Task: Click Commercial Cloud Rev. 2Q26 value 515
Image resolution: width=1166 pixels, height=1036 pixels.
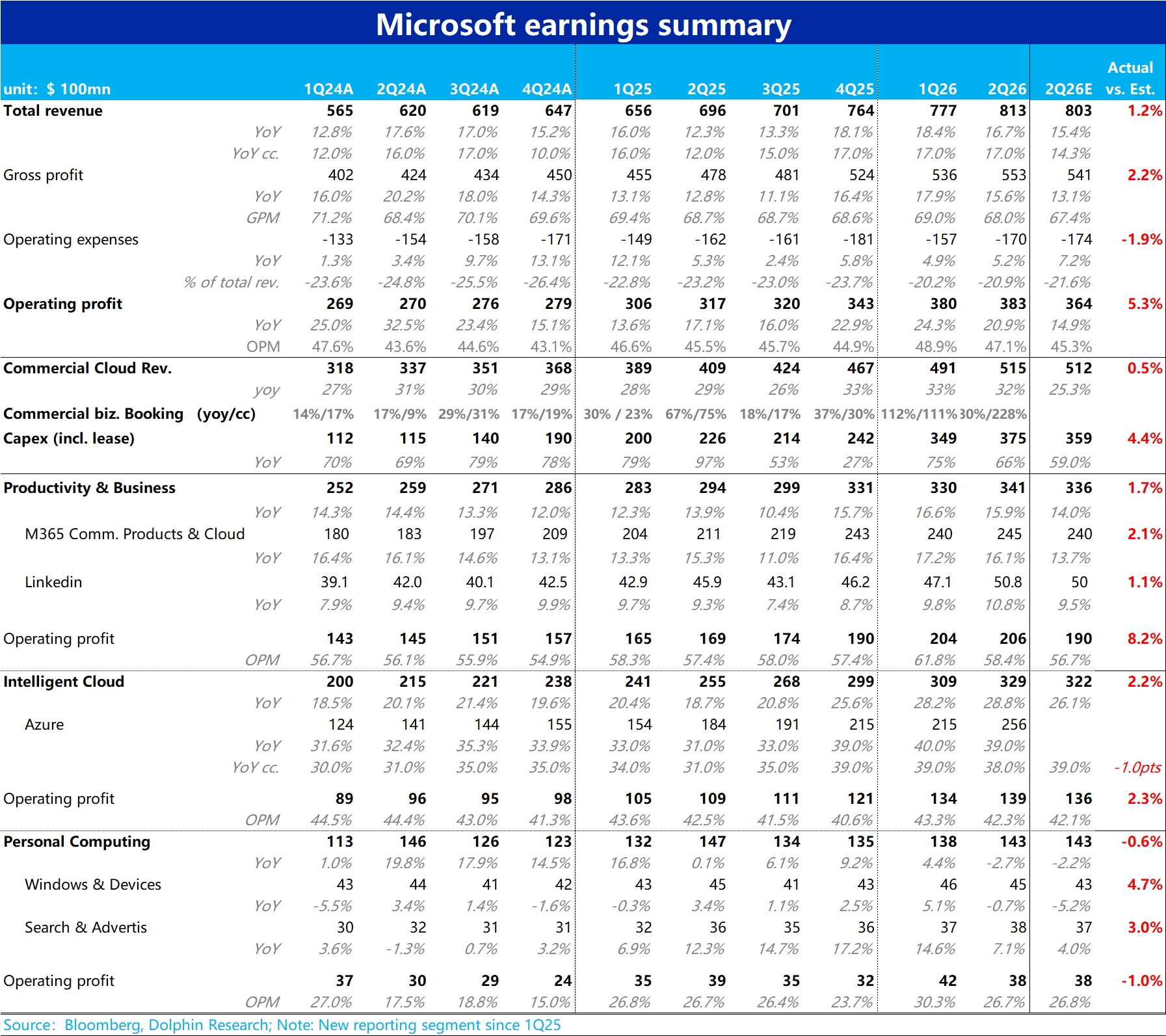Action: 1013,368
